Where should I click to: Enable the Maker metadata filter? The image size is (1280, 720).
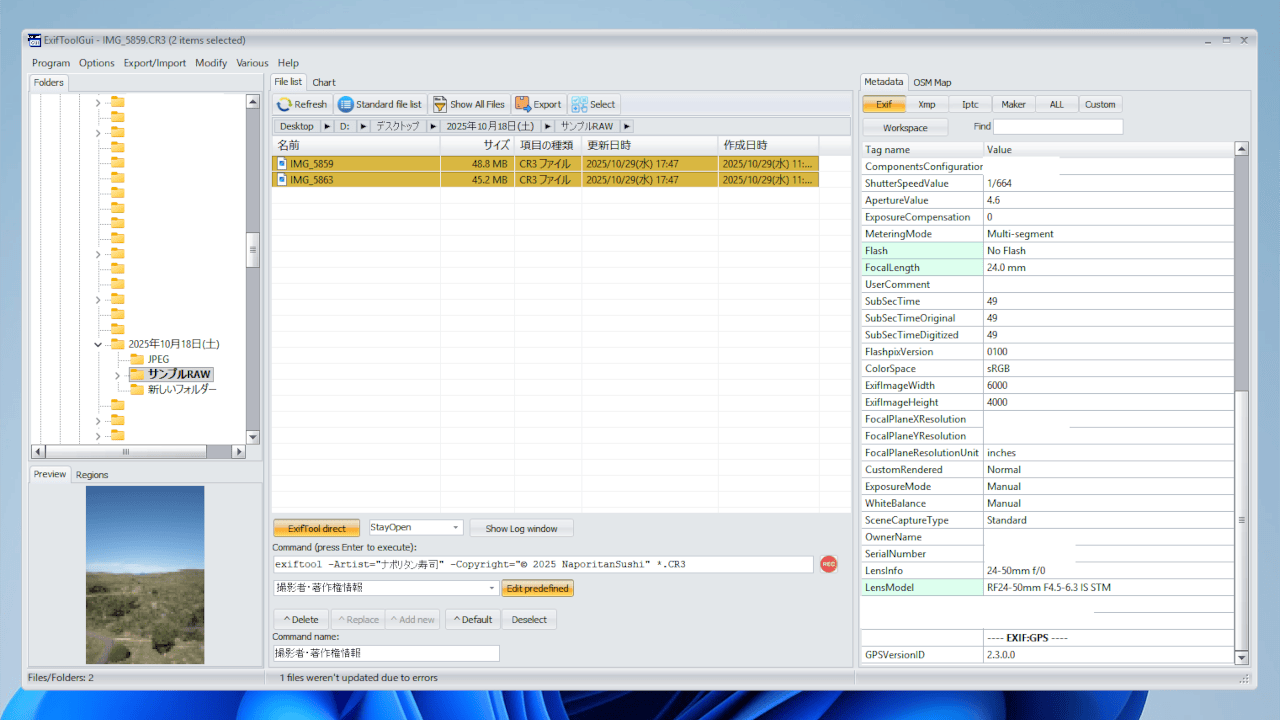(1013, 103)
